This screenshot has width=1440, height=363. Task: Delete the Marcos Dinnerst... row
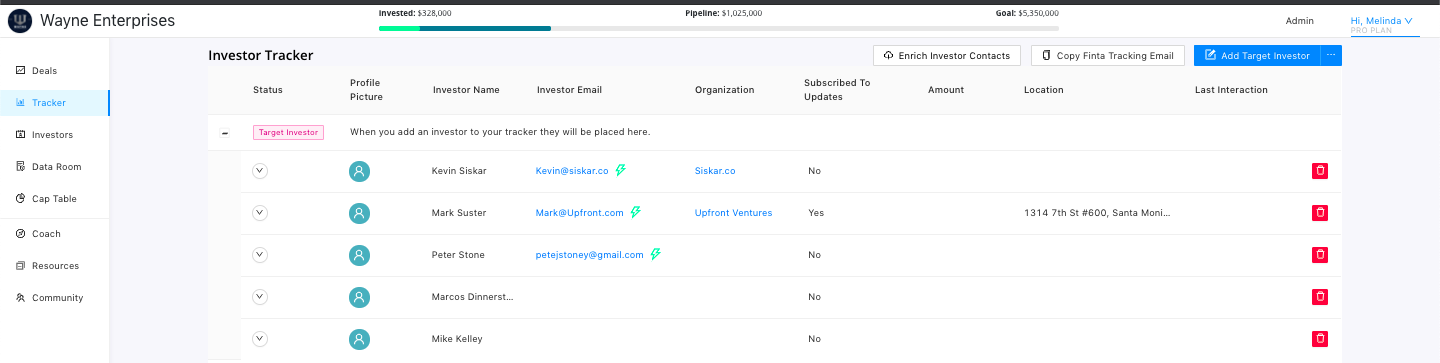pos(1320,297)
